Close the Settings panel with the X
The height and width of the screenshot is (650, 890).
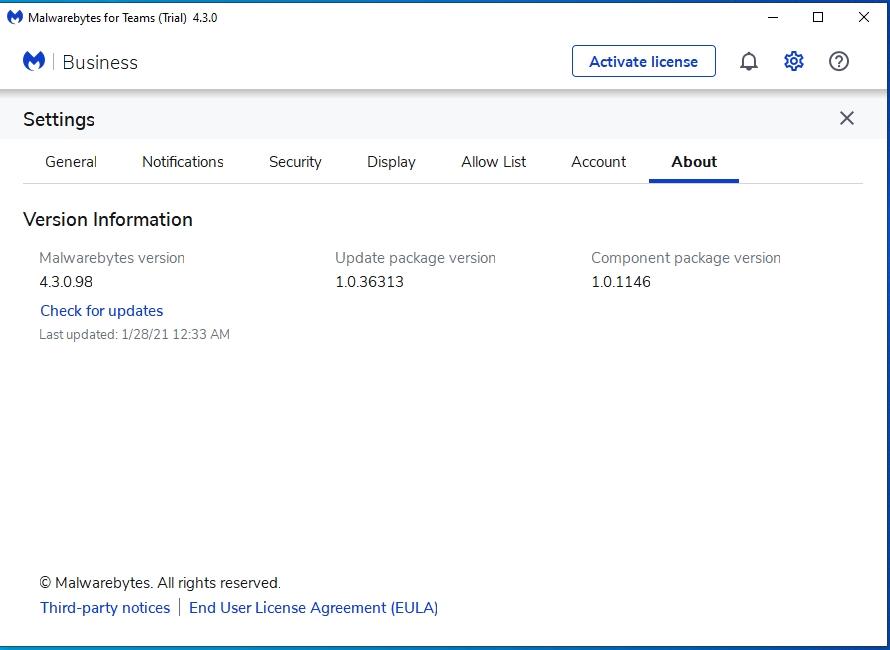tap(846, 118)
